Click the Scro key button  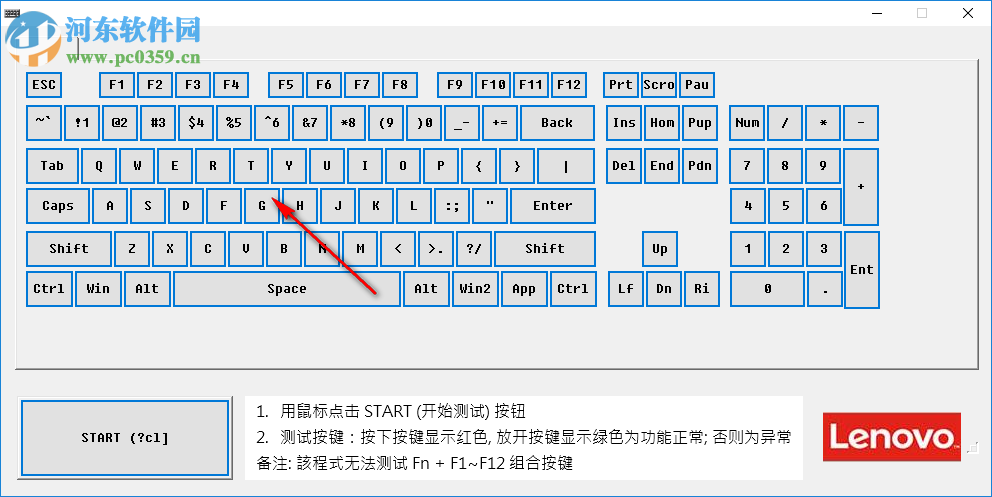[x=659, y=85]
